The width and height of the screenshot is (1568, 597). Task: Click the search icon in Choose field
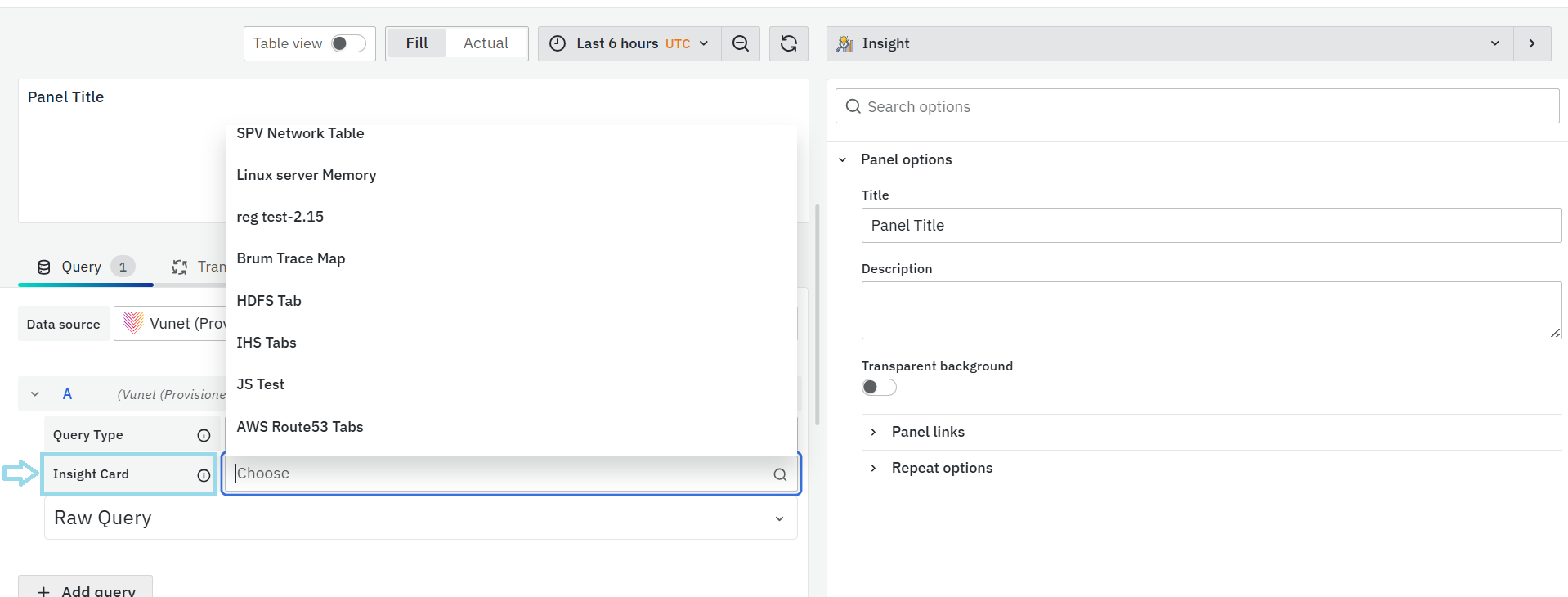[780, 474]
